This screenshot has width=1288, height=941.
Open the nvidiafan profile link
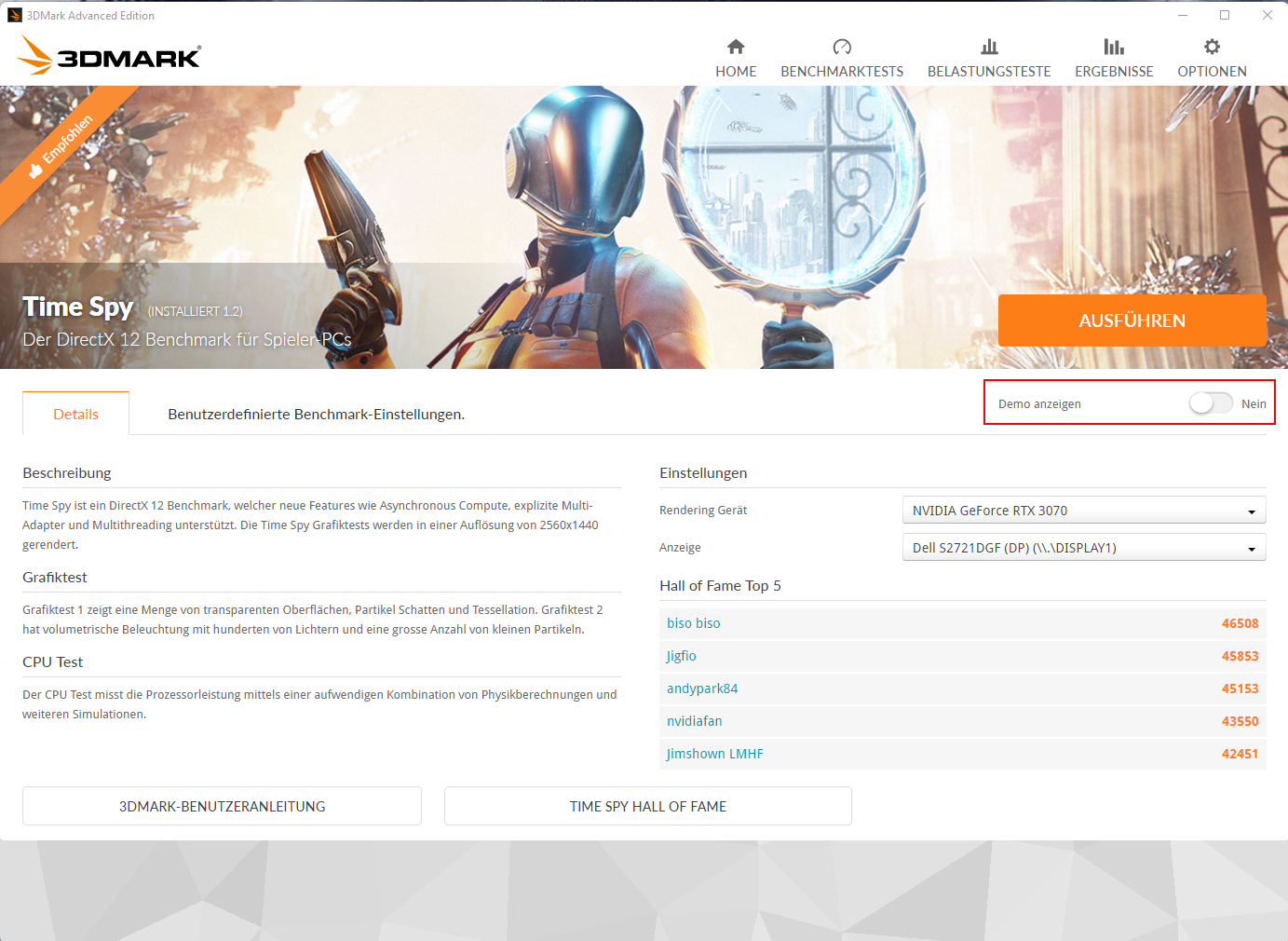695,721
